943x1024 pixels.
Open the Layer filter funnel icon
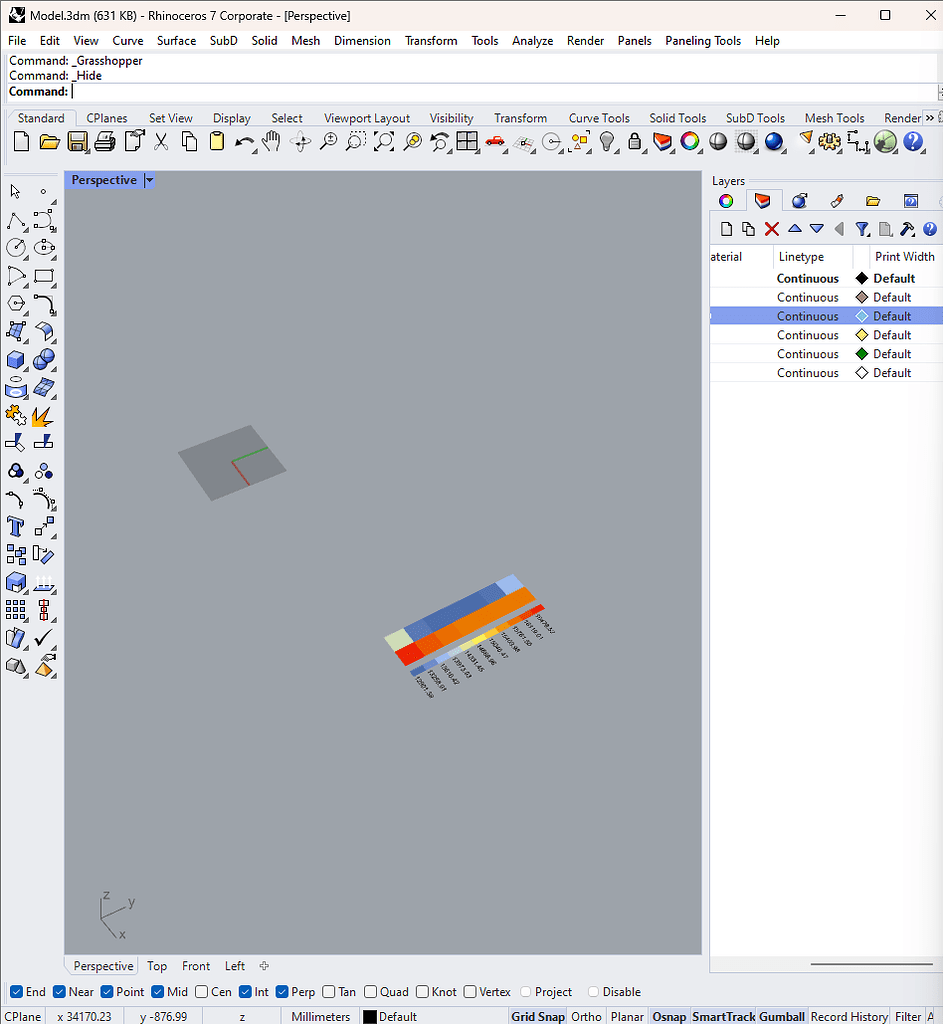(x=862, y=229)
